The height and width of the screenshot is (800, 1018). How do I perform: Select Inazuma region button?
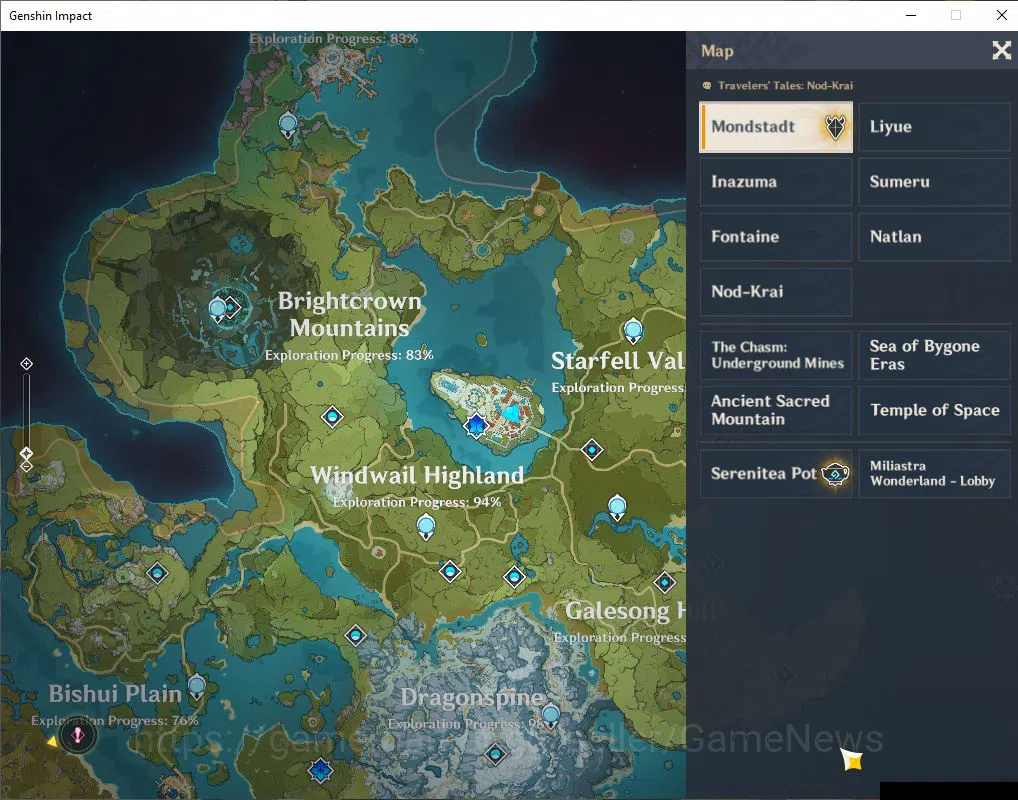pos(776,182)
